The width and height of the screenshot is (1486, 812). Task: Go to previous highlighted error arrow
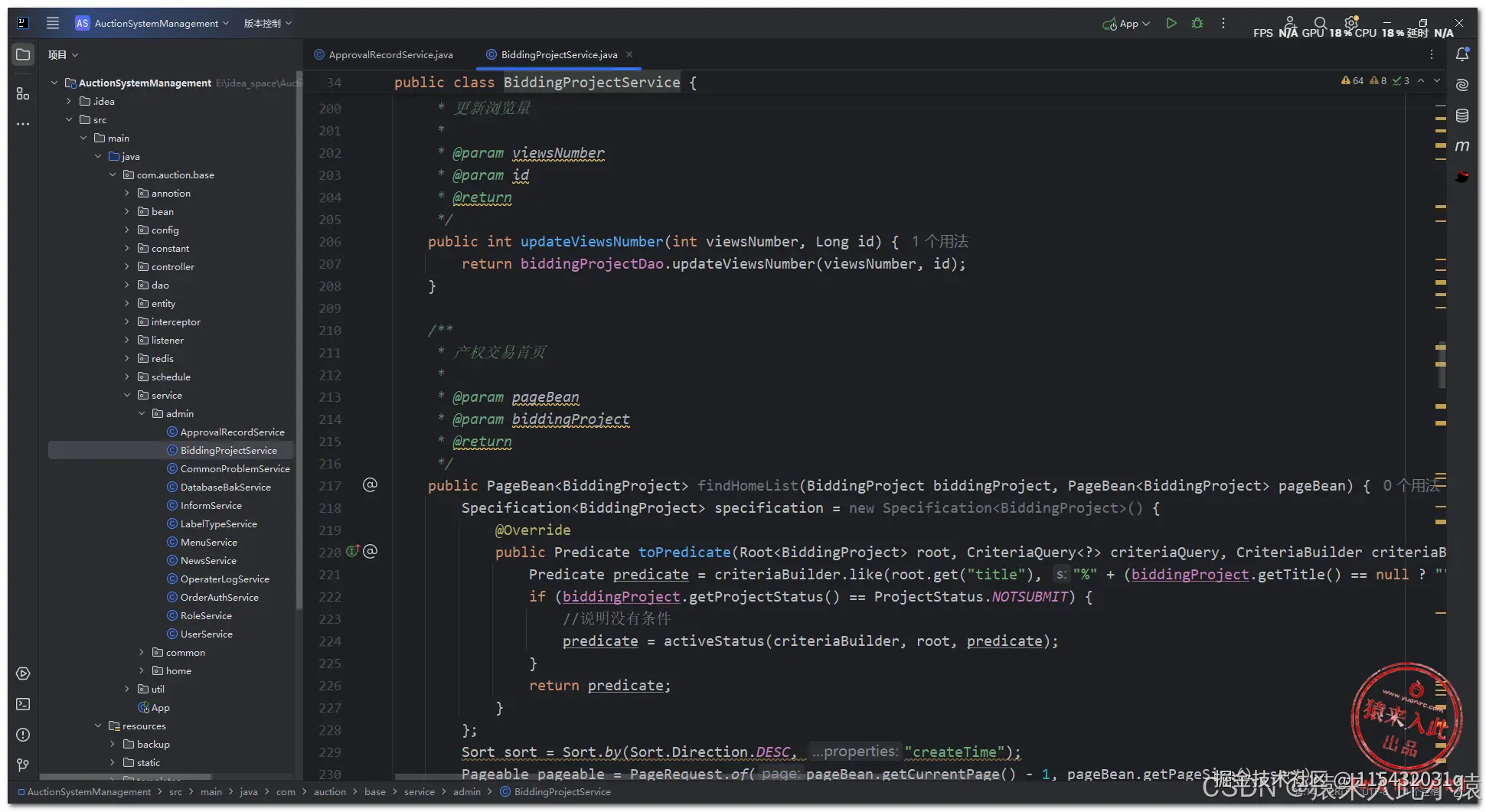point(1421,80)
